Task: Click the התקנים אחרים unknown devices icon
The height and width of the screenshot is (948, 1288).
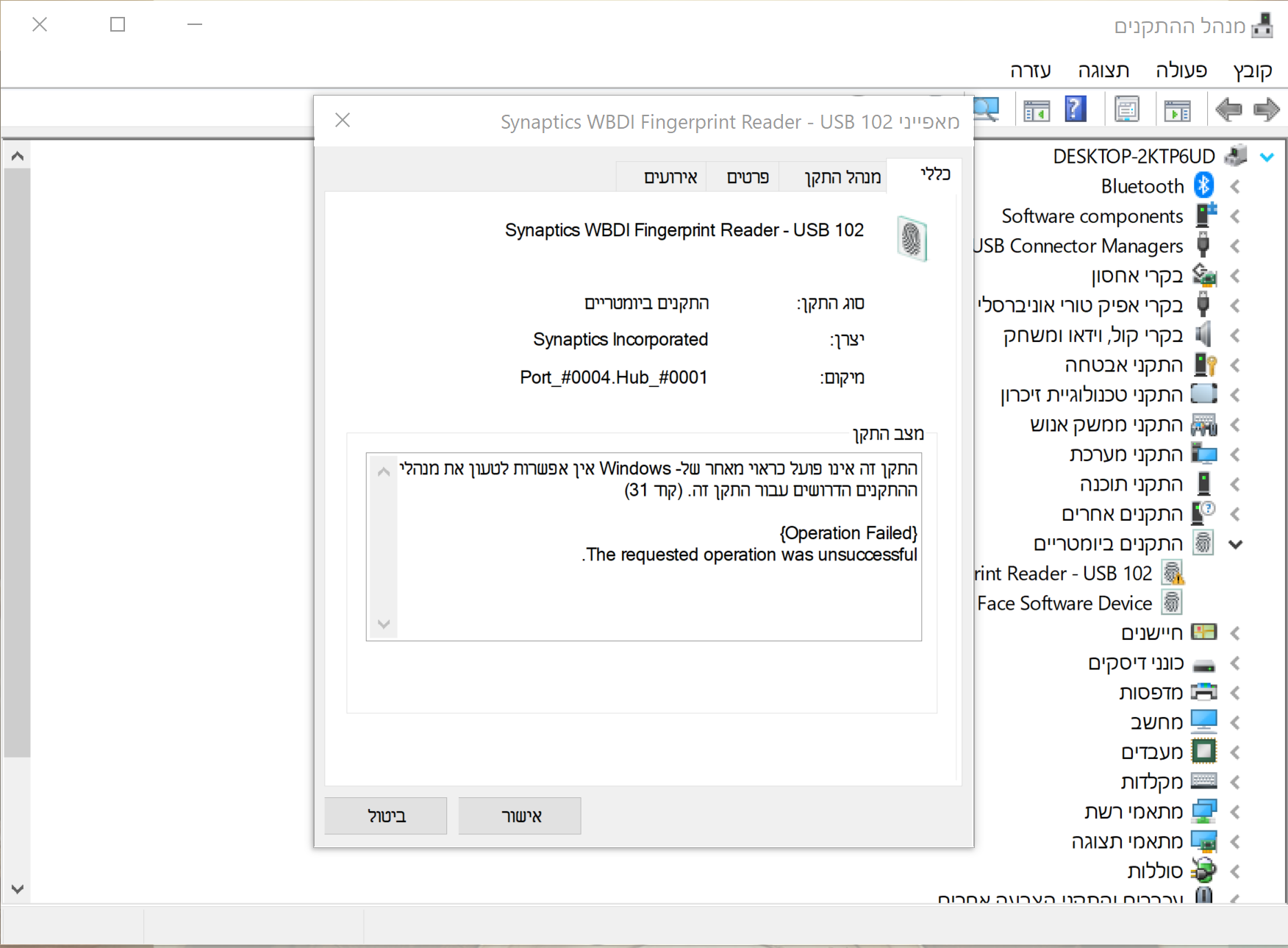Action: (x=1204, y=513)
